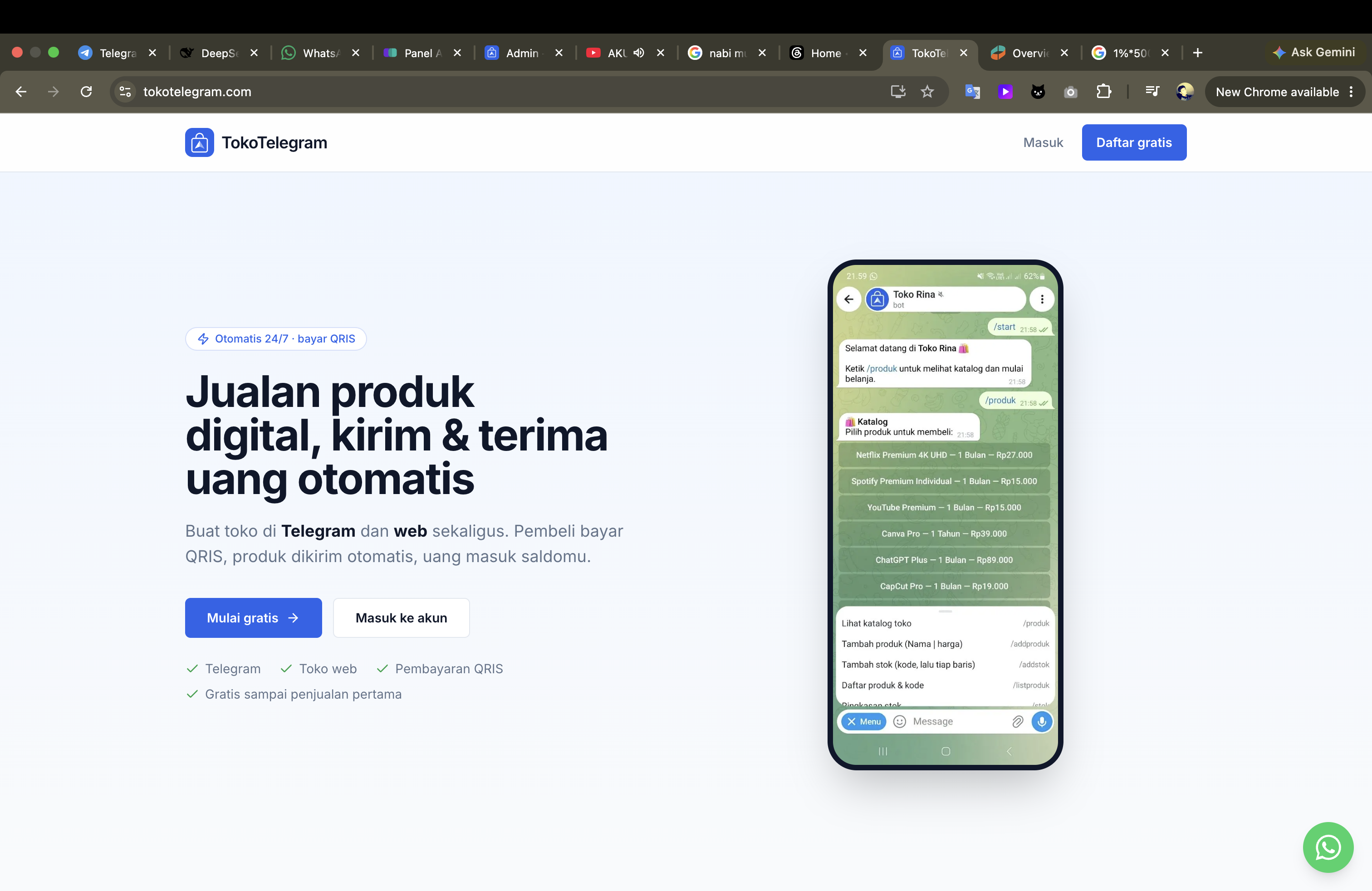Close the nabi Google search tab
The width and height of the screenshot is (1372, 891).
click(762, 53)
